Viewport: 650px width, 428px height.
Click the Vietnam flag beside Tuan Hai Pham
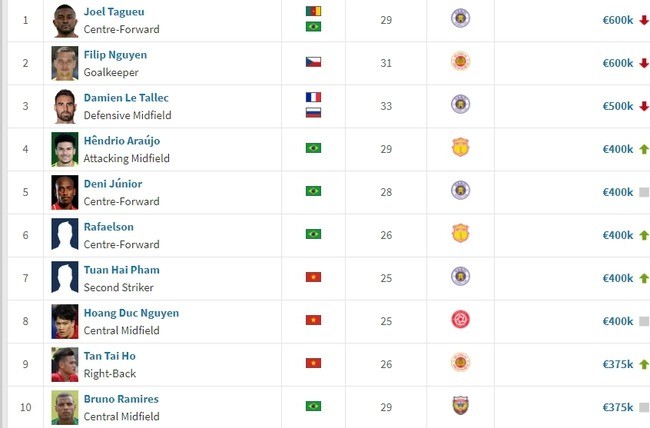pos(313,277)
